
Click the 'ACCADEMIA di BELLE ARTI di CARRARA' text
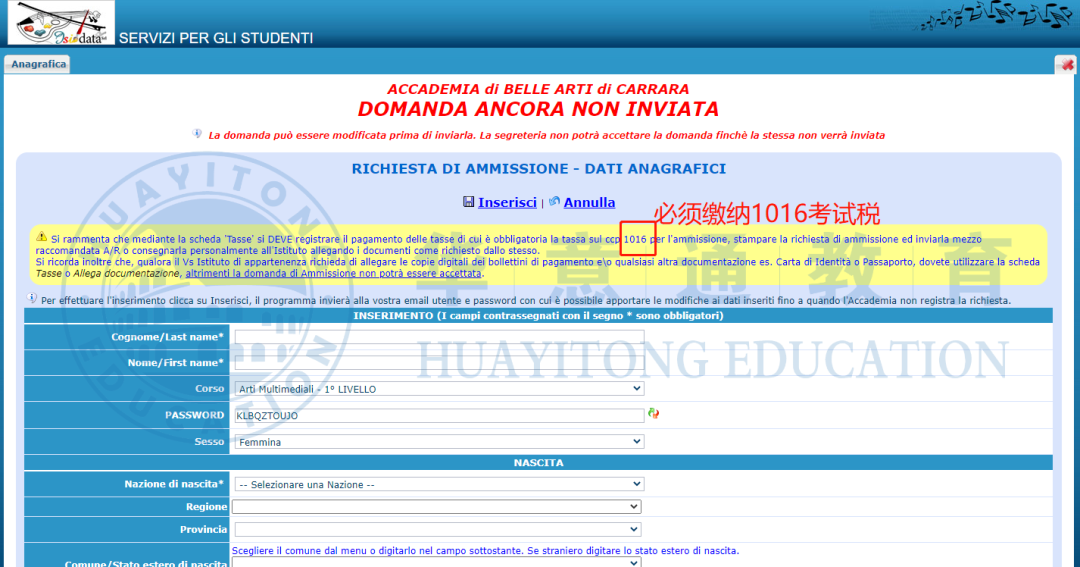coord(538,89)
